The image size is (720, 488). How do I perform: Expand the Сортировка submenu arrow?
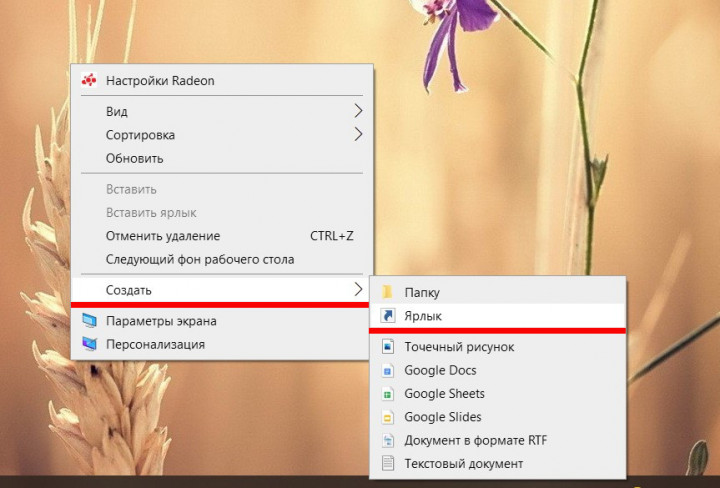pos(357,134)
